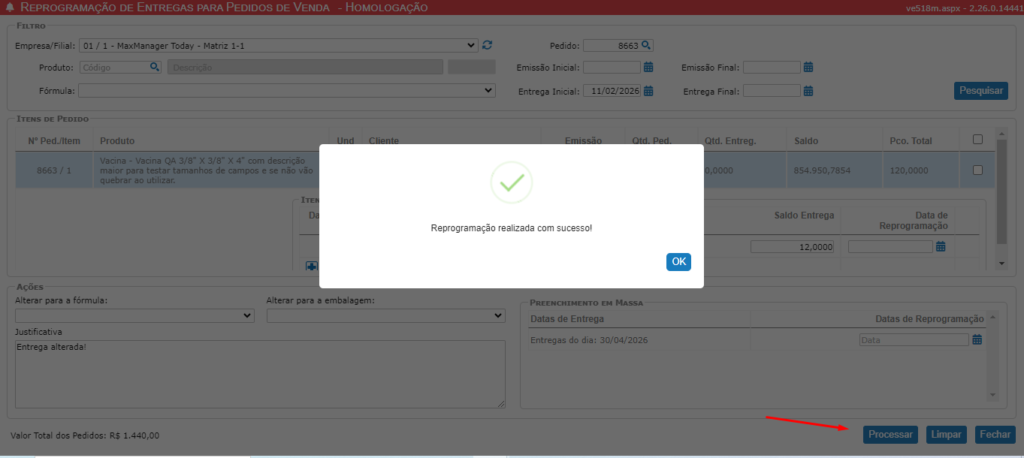Open the calendar for the item's Data de Reprogramação
The image size is (1024, 458).
click(x=940, y=246)
